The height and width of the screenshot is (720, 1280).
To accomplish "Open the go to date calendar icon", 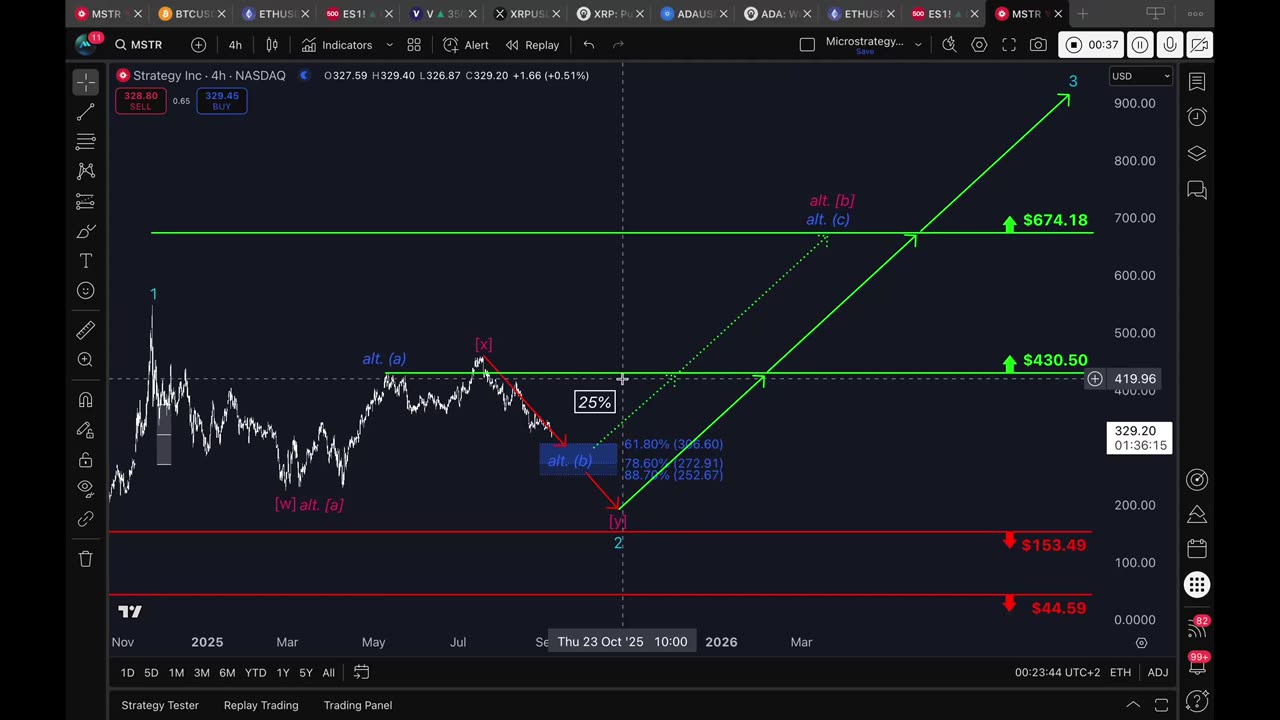I will point(361,672).
